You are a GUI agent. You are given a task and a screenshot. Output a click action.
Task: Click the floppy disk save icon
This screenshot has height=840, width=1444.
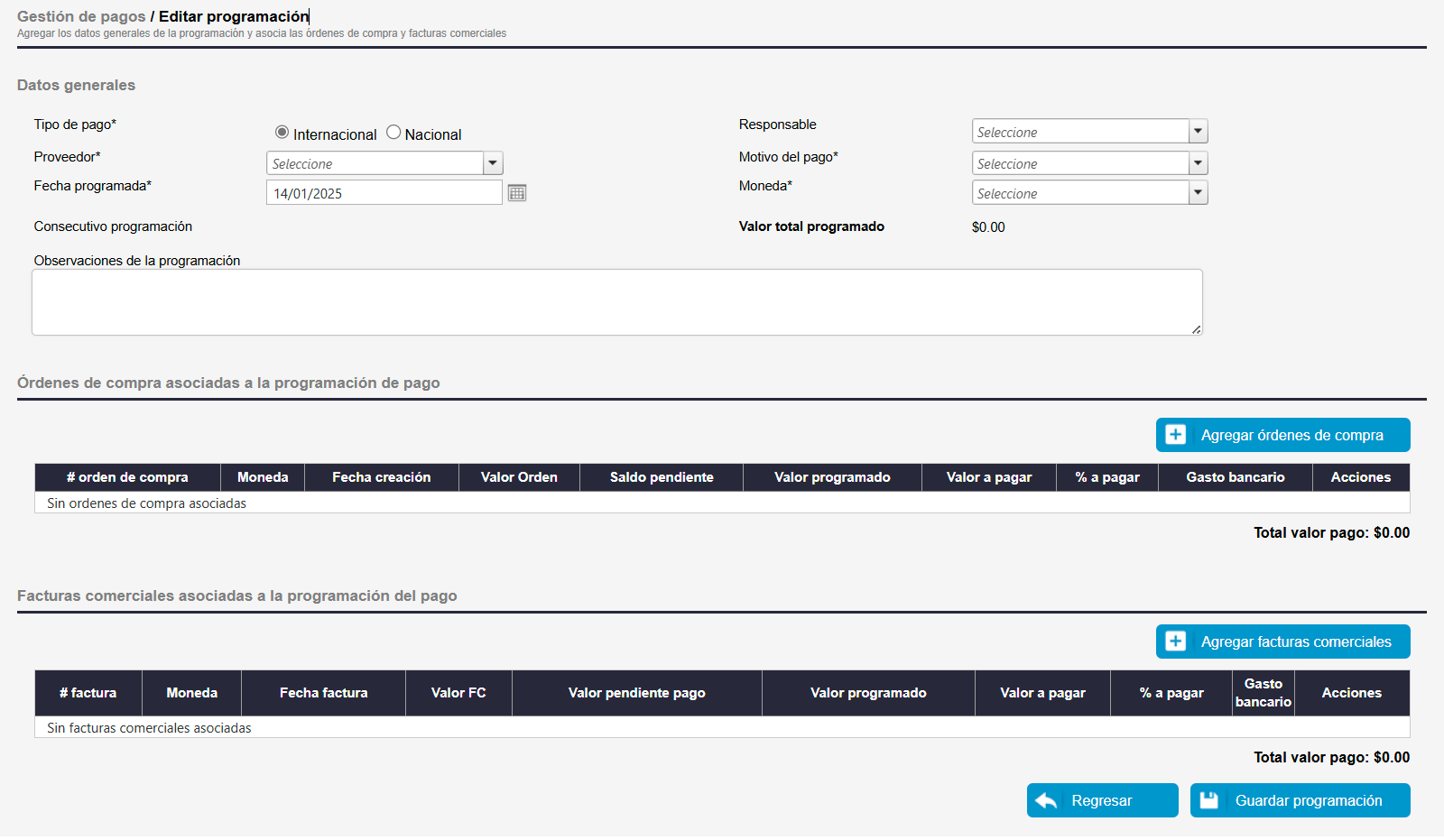pyautogui.click(x=1209, y=800)
